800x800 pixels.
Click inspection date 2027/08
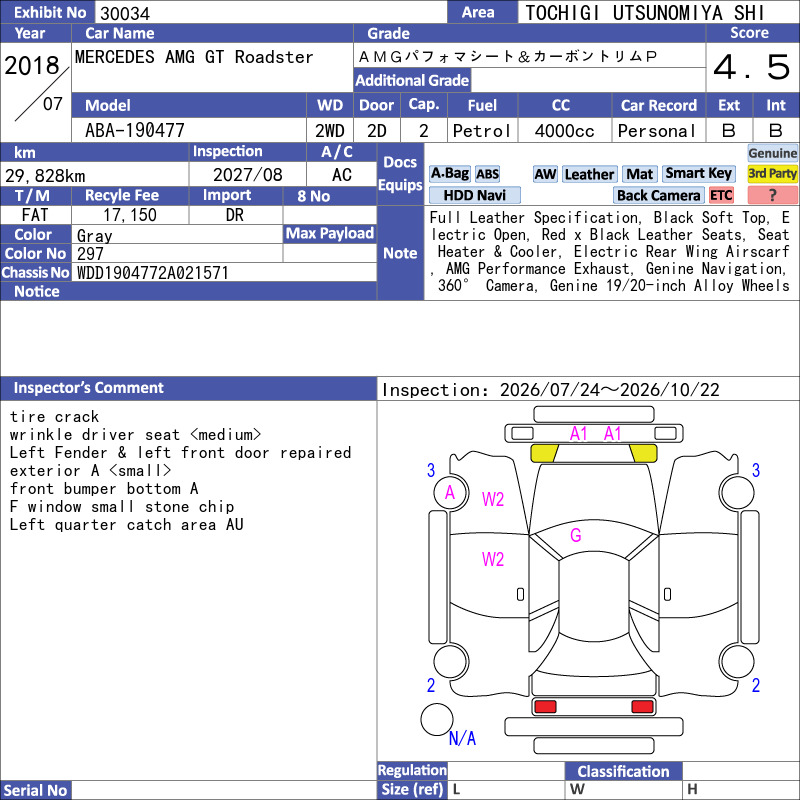coord(247,175)
